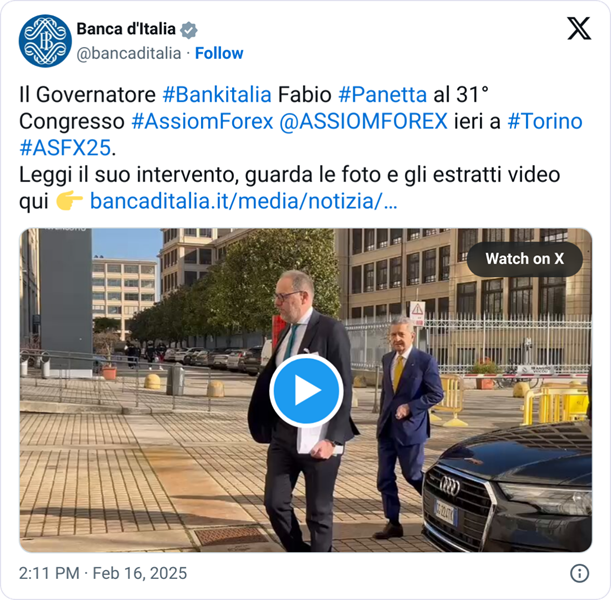The height and width of the screenshot is (600, 611).
Task: Open the #Bankitalia hashtag
Action: [217, 95]
